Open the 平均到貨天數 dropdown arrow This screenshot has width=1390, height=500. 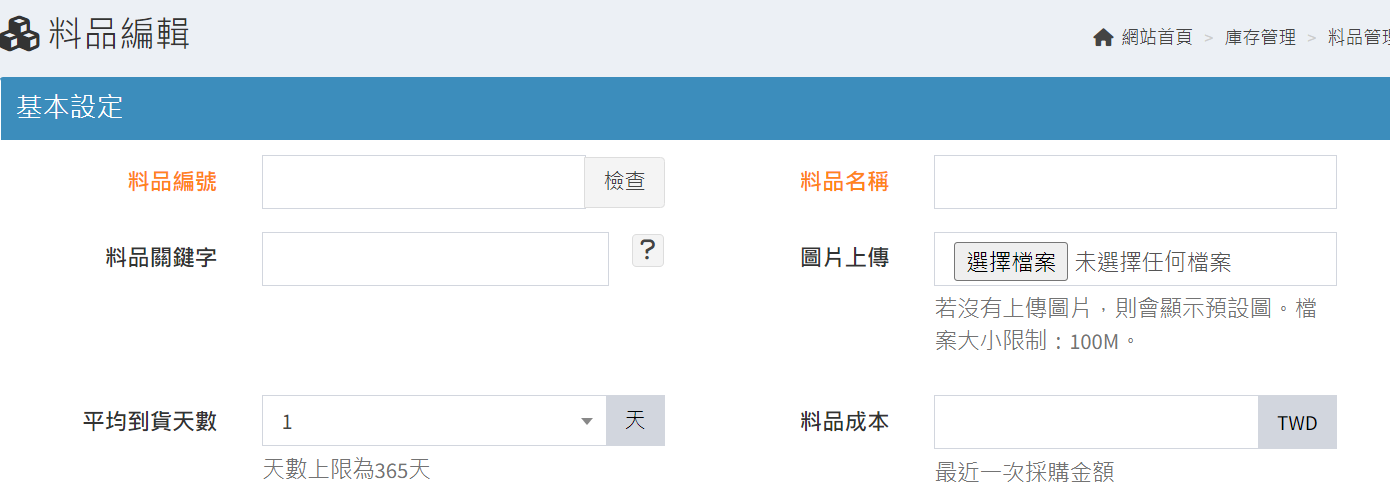click(587, 421)
